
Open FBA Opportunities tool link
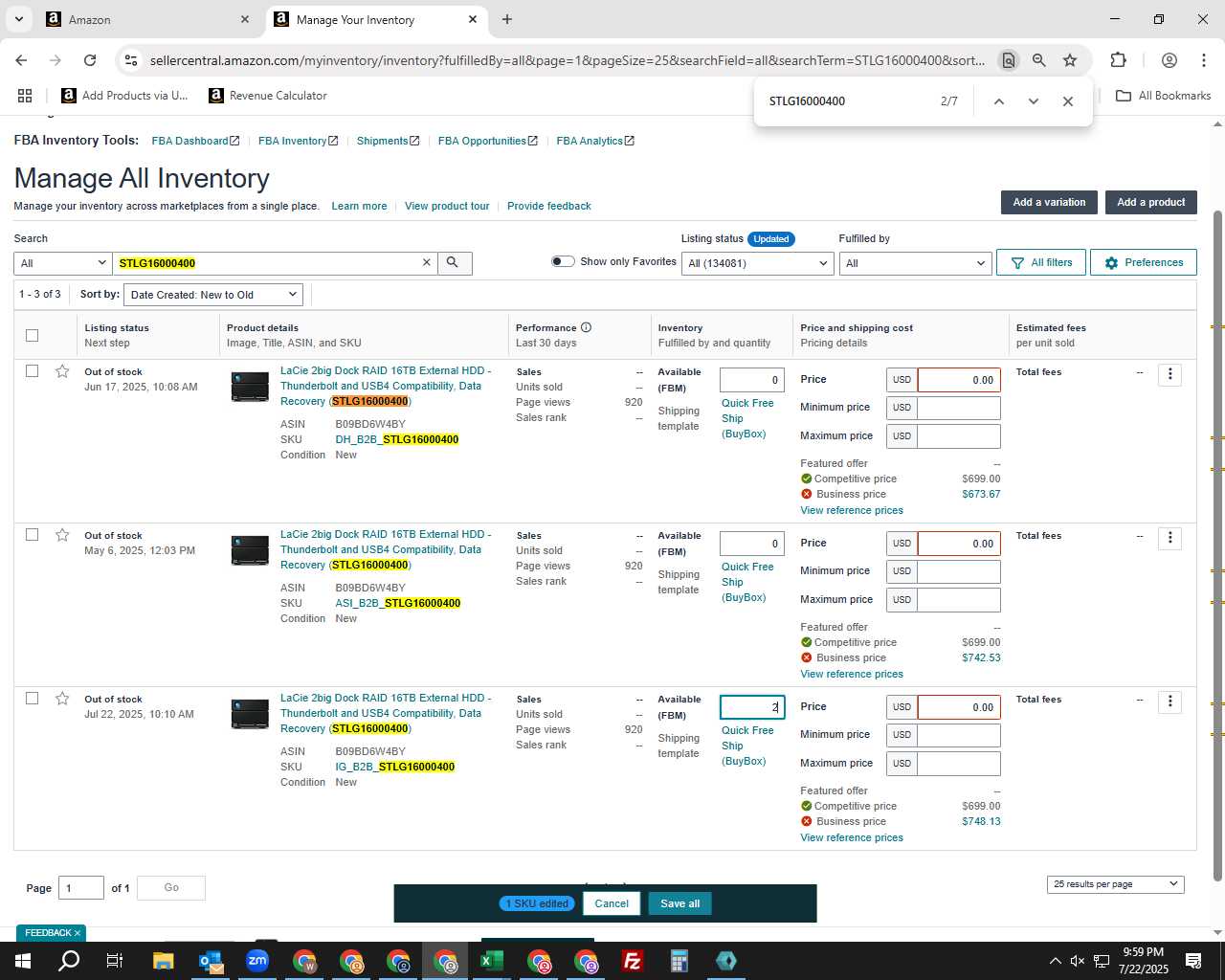[x=488, y=141]
